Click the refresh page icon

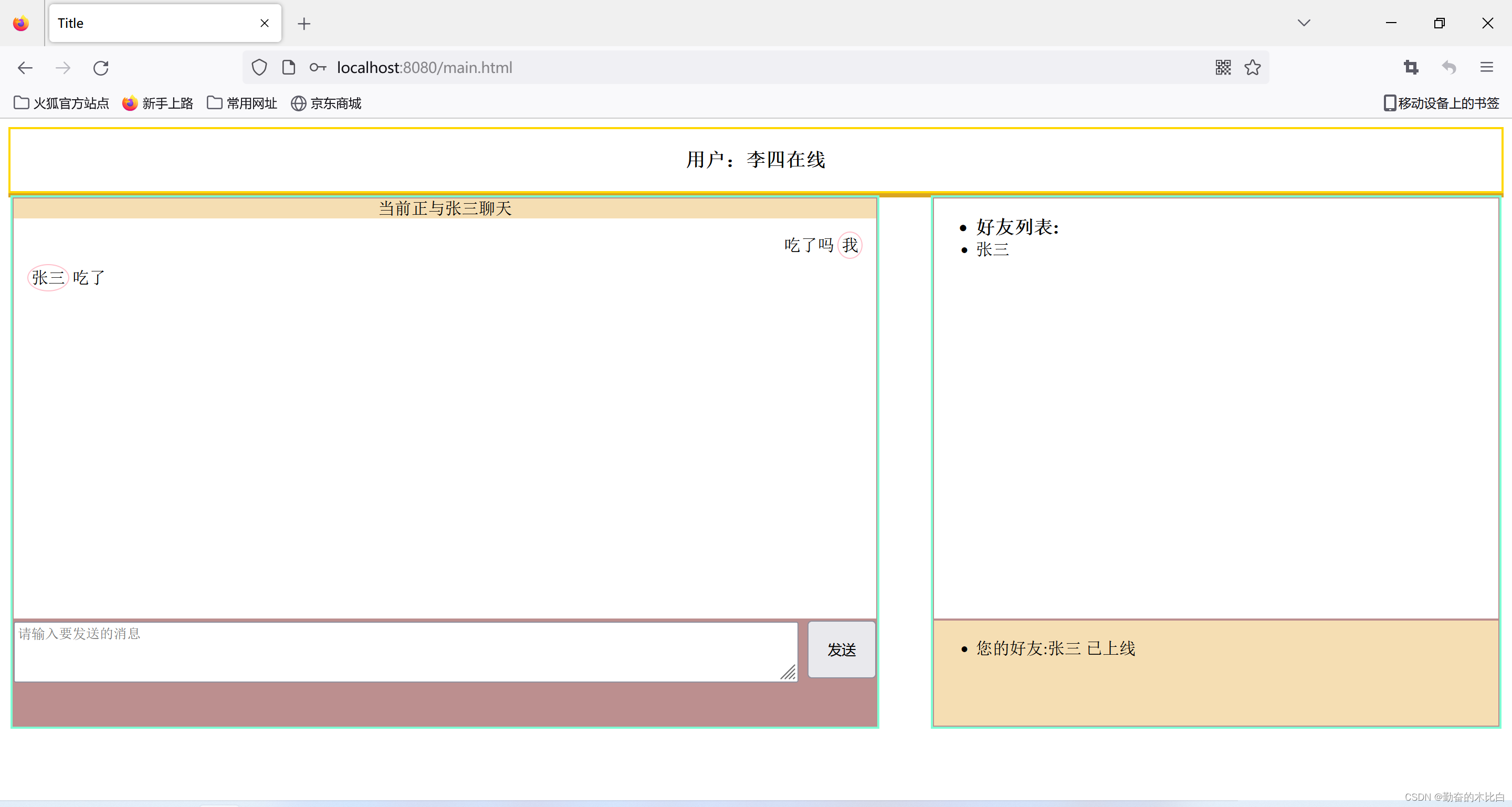100,67
